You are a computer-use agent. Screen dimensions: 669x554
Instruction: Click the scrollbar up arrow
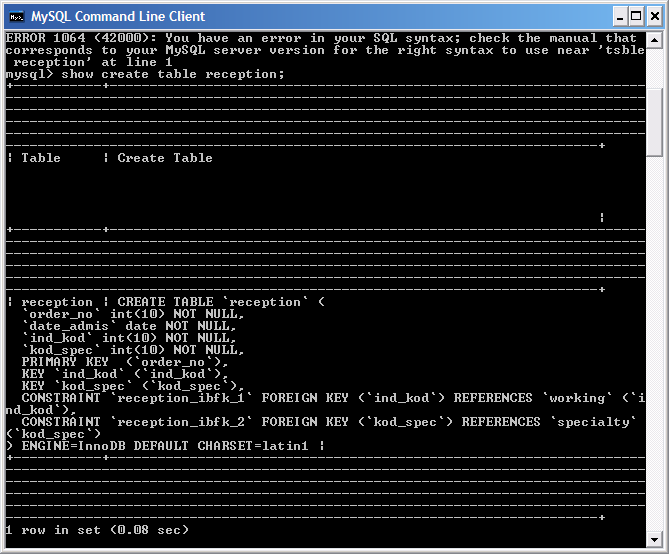[x=654, y=40]
